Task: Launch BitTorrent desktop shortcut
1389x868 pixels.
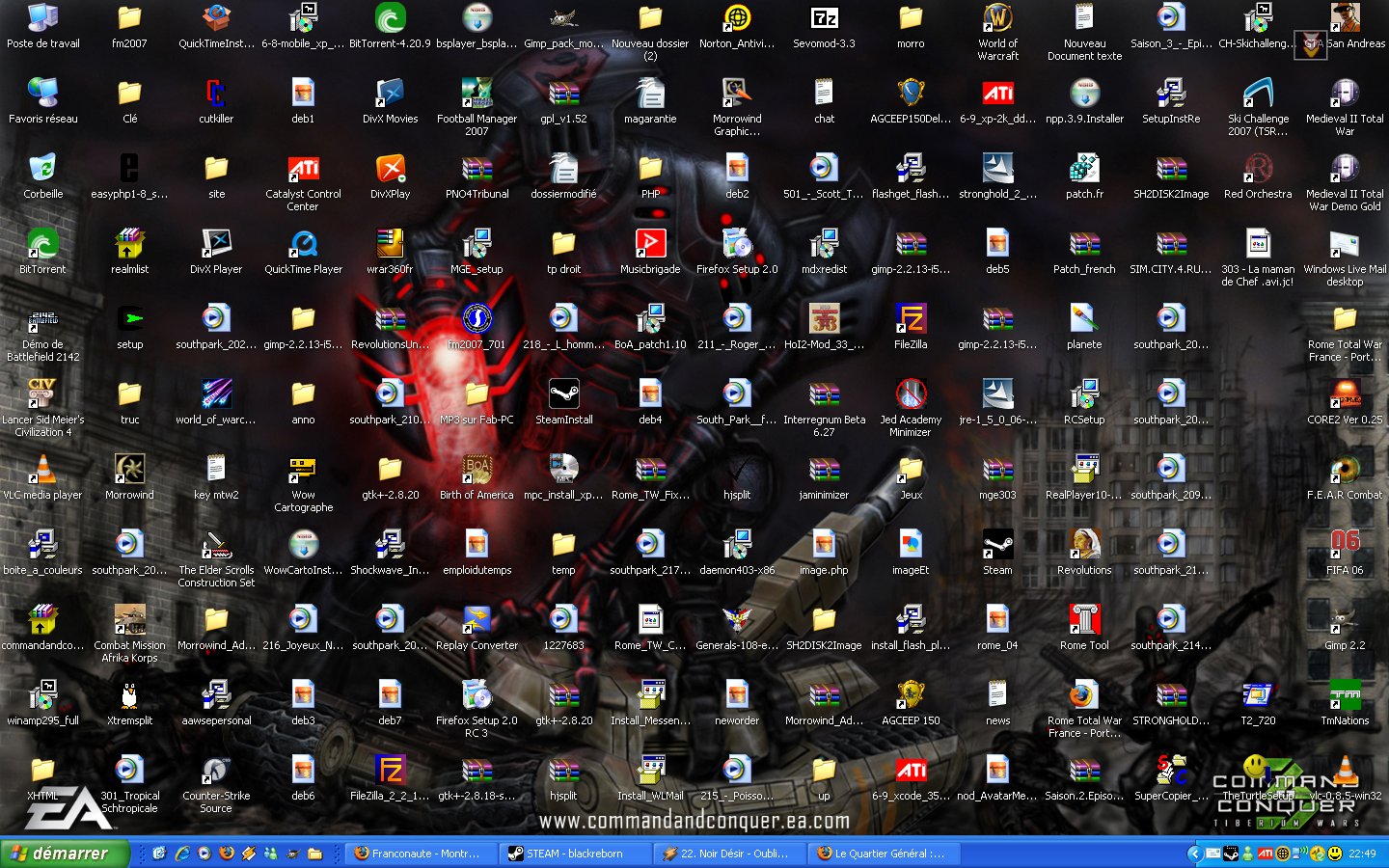Action: pyautogui.click(x=43, y=252)
